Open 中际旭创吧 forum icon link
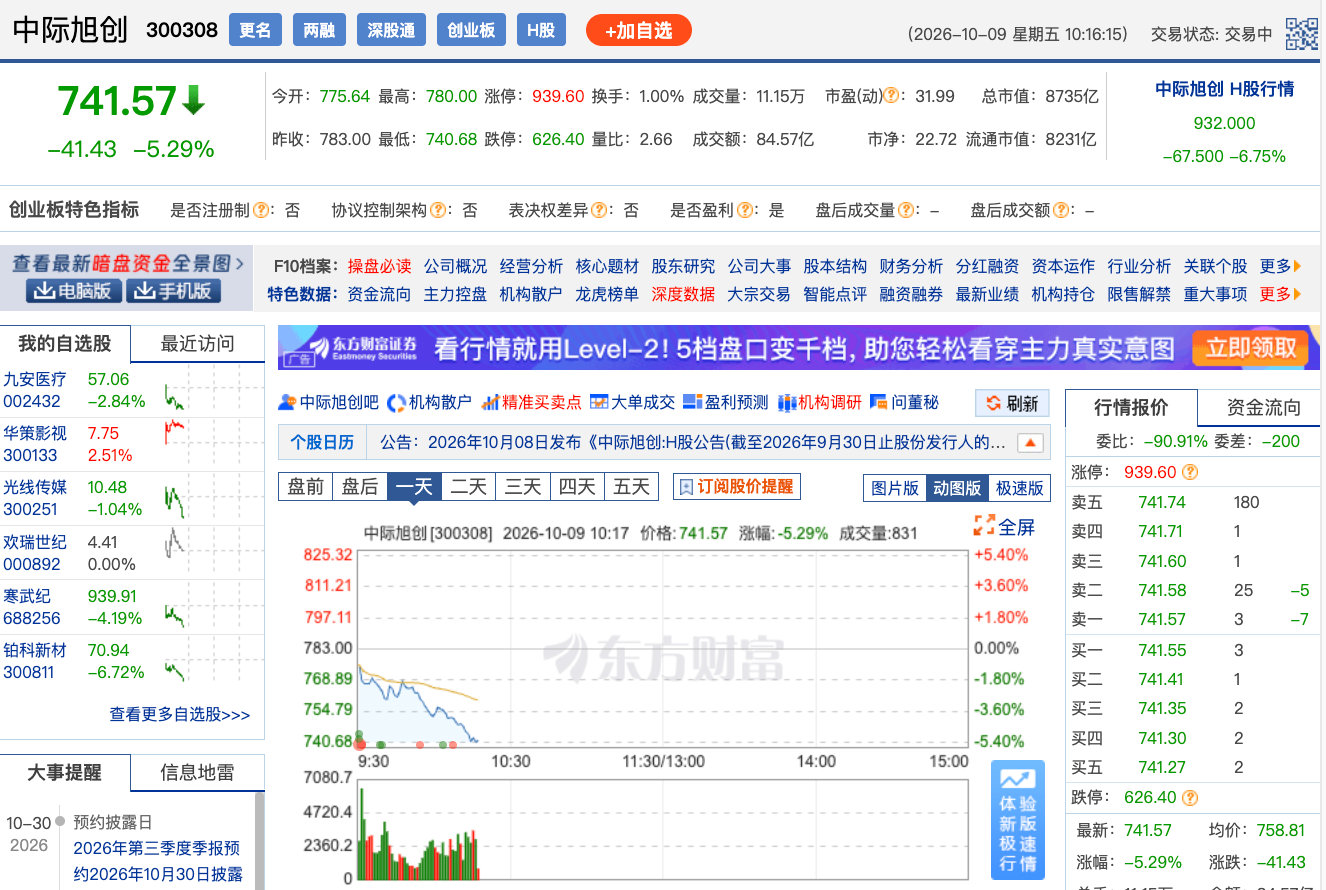The image size is (1326, 890). [329, 402]
